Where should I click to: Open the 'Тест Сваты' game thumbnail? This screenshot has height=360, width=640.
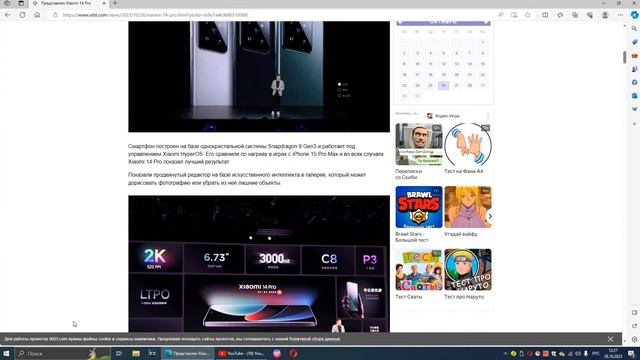pyautogui.click(x=419, y=270)
